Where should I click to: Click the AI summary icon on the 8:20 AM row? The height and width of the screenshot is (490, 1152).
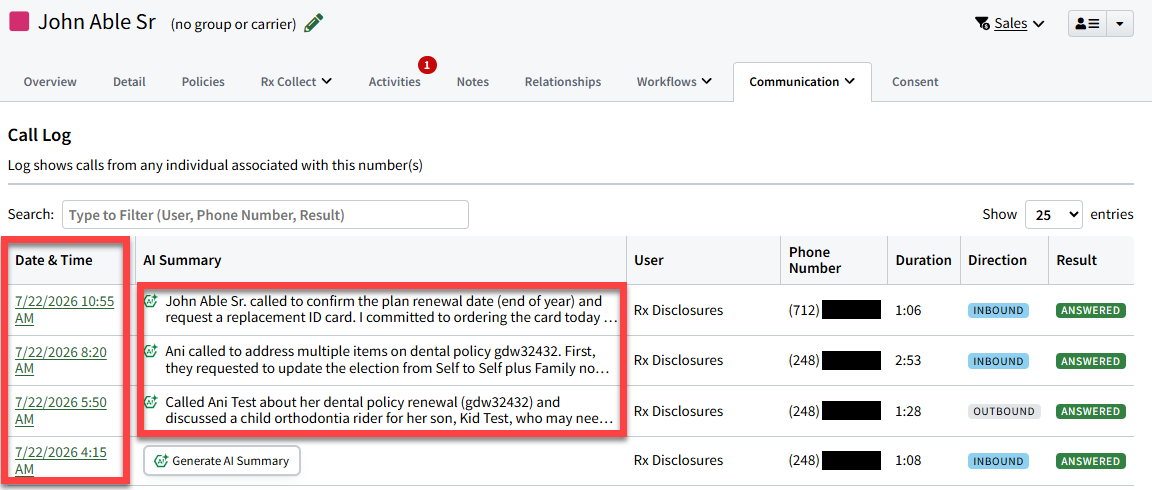point(151,351)
